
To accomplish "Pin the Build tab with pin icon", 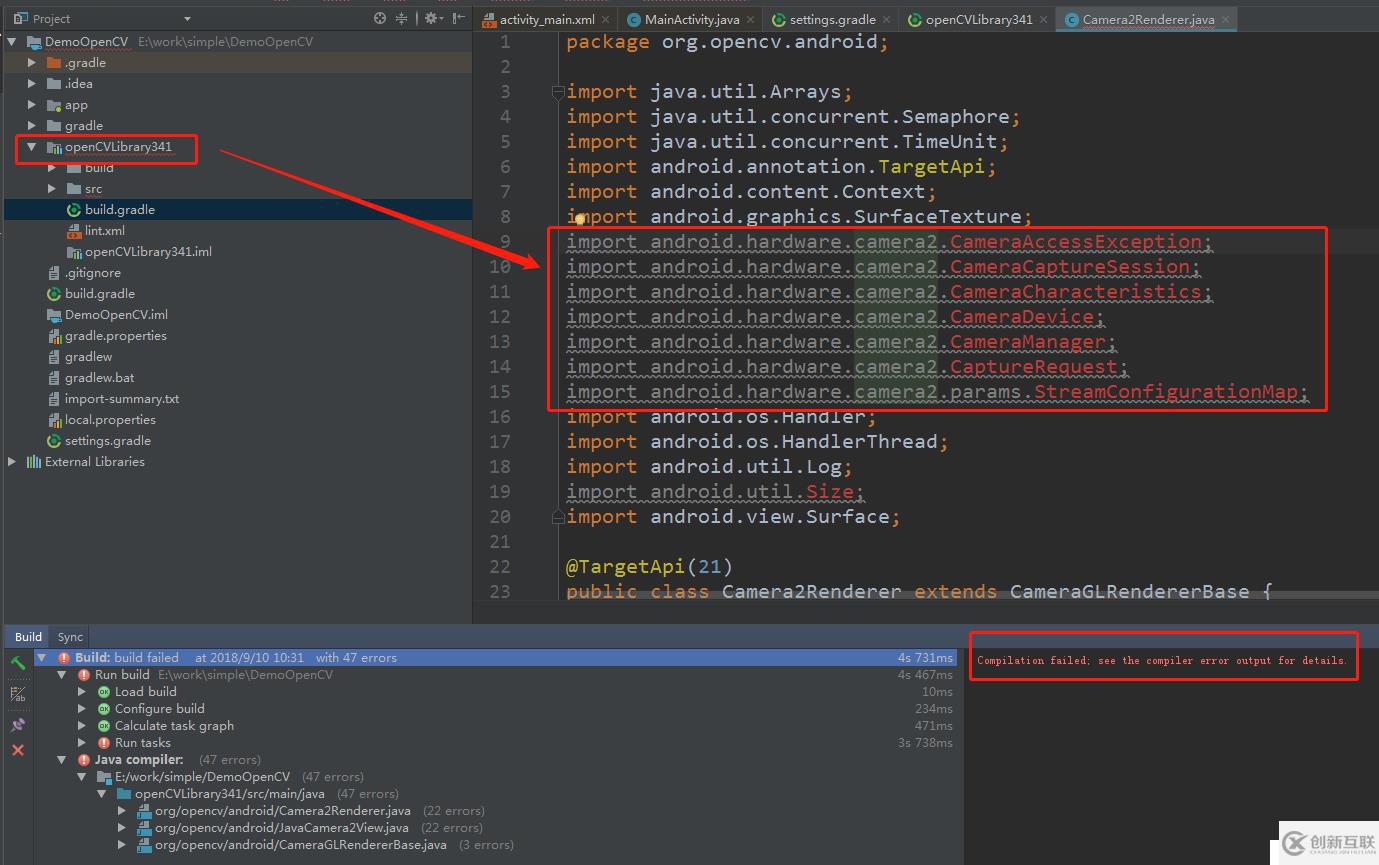I will point(18,724).
